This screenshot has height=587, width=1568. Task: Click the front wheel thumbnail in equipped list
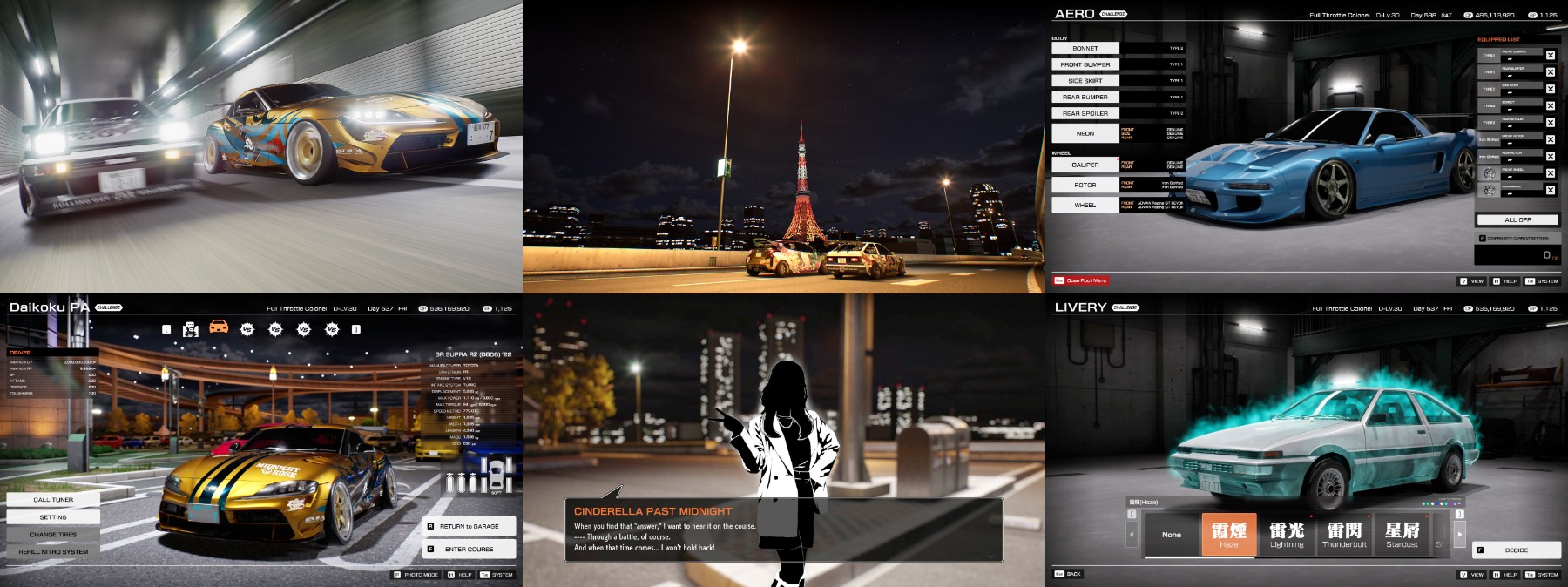coord(1490,173)
